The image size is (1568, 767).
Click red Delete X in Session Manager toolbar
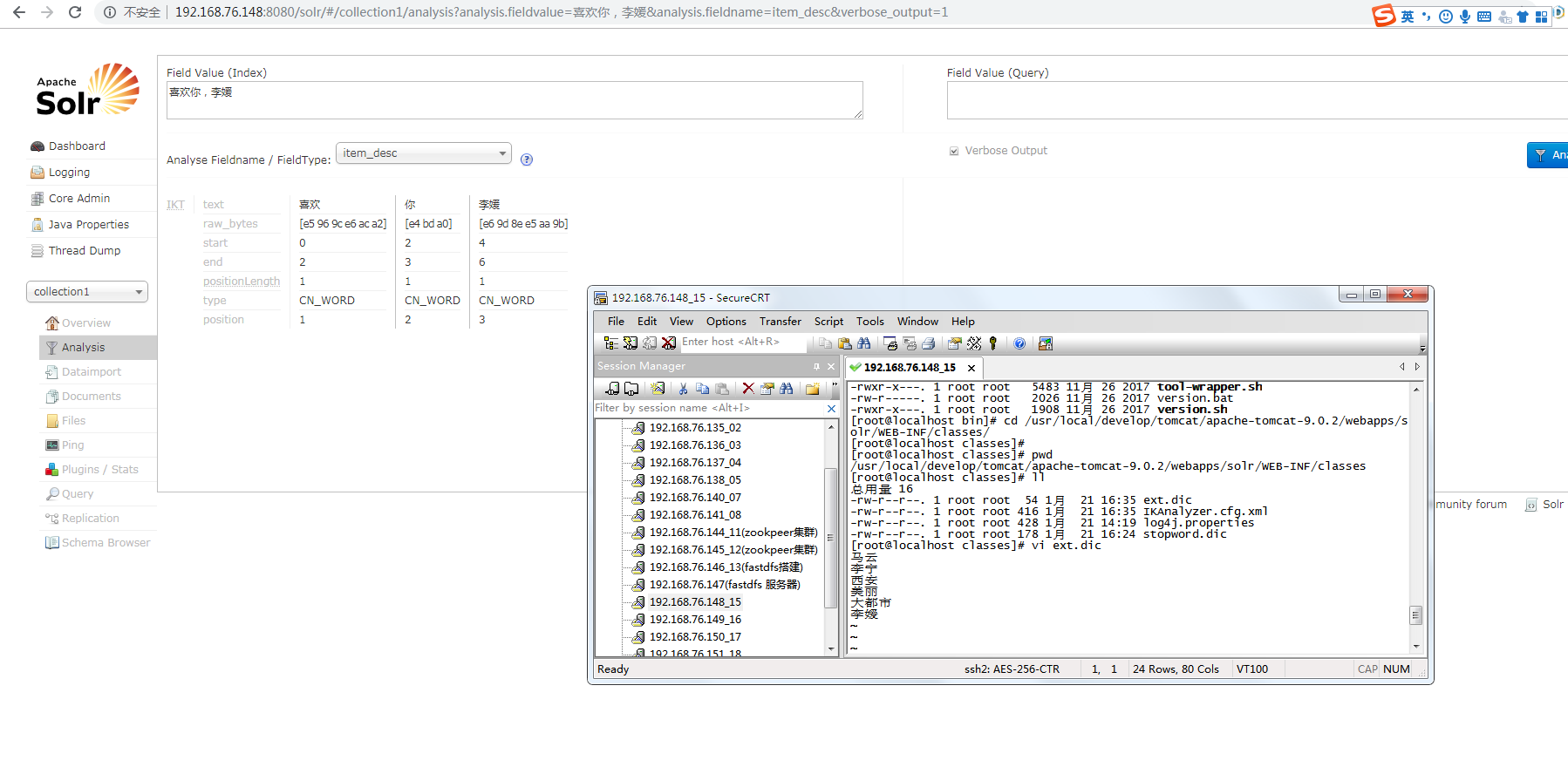tap(748, 389)
